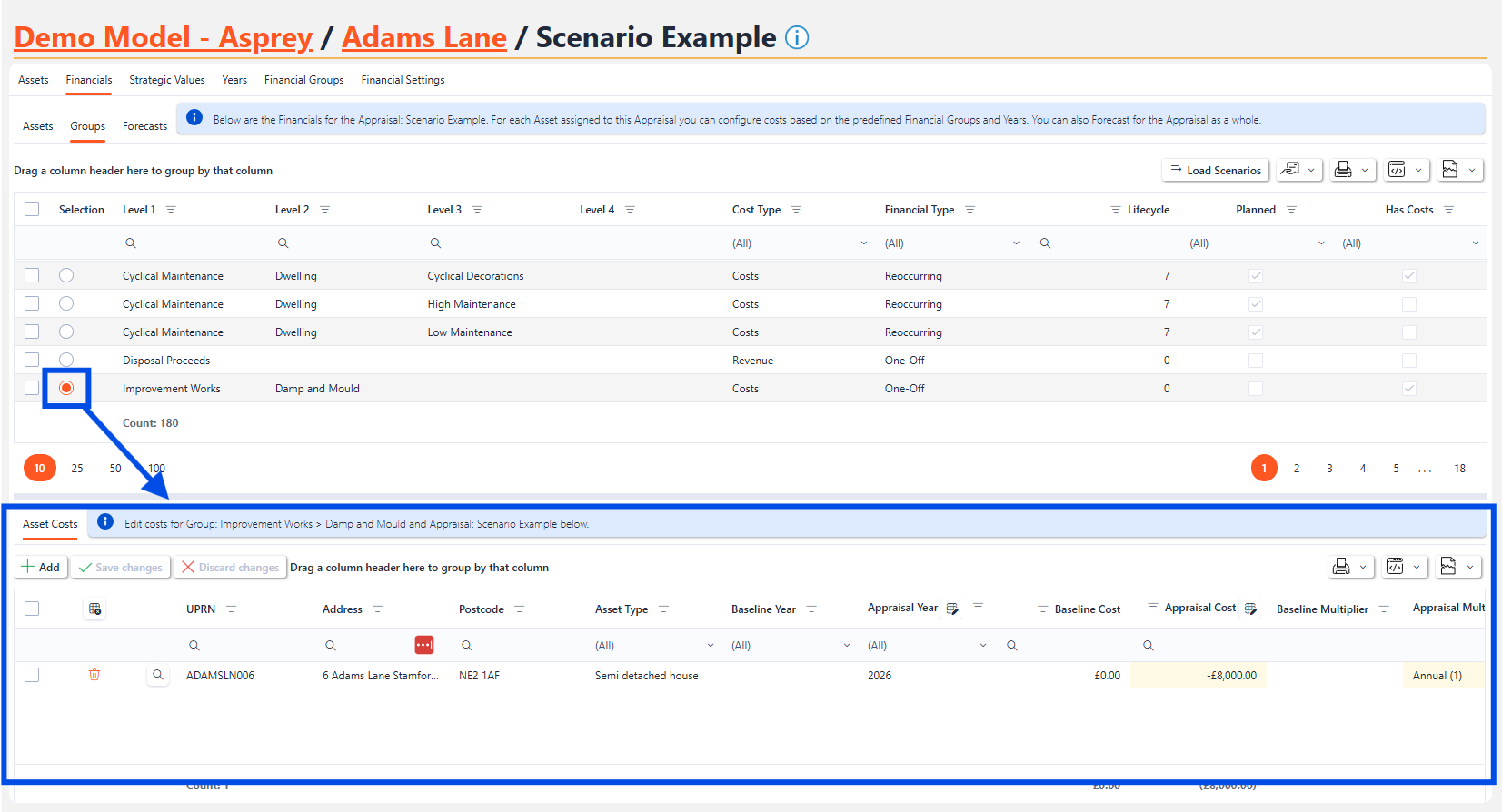Open the Level 1 column filter icon
Viewport: 1502px width, 812px height.
[x=171, y=210]
